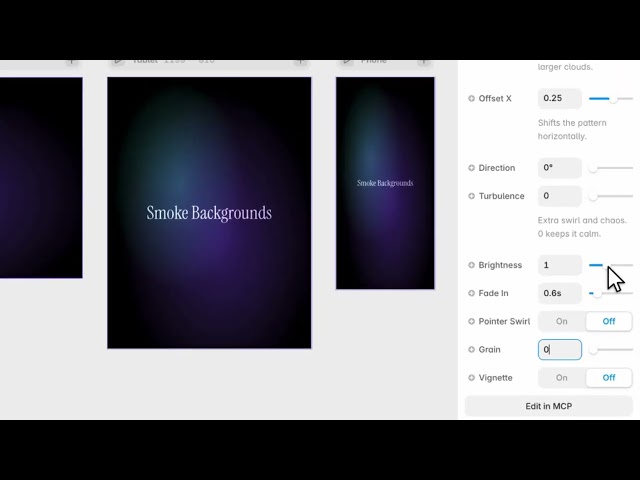Turn Vignette On
Screen dimensions: 640x480
pos(562,378)
